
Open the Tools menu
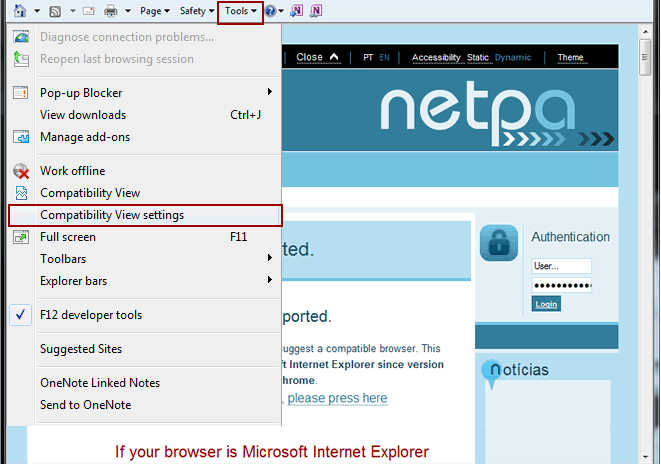[240, 11]
